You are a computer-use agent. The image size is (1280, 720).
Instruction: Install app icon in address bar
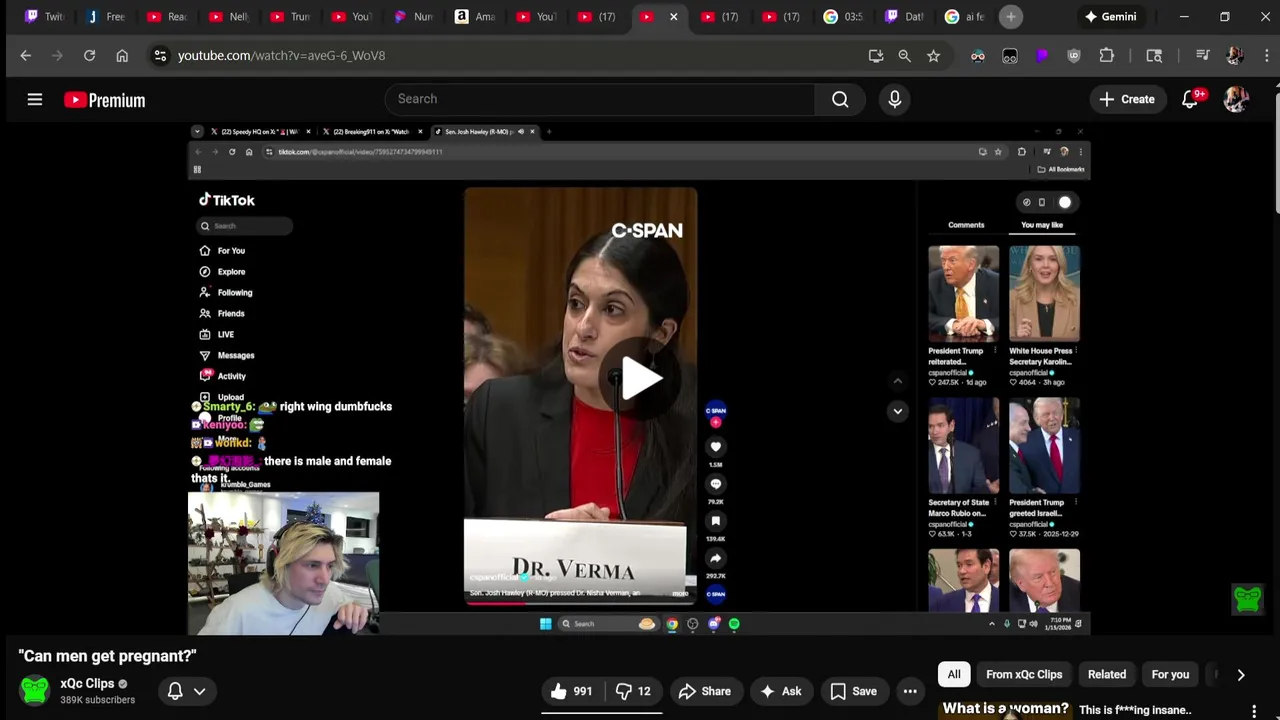(x=876, y=56)
